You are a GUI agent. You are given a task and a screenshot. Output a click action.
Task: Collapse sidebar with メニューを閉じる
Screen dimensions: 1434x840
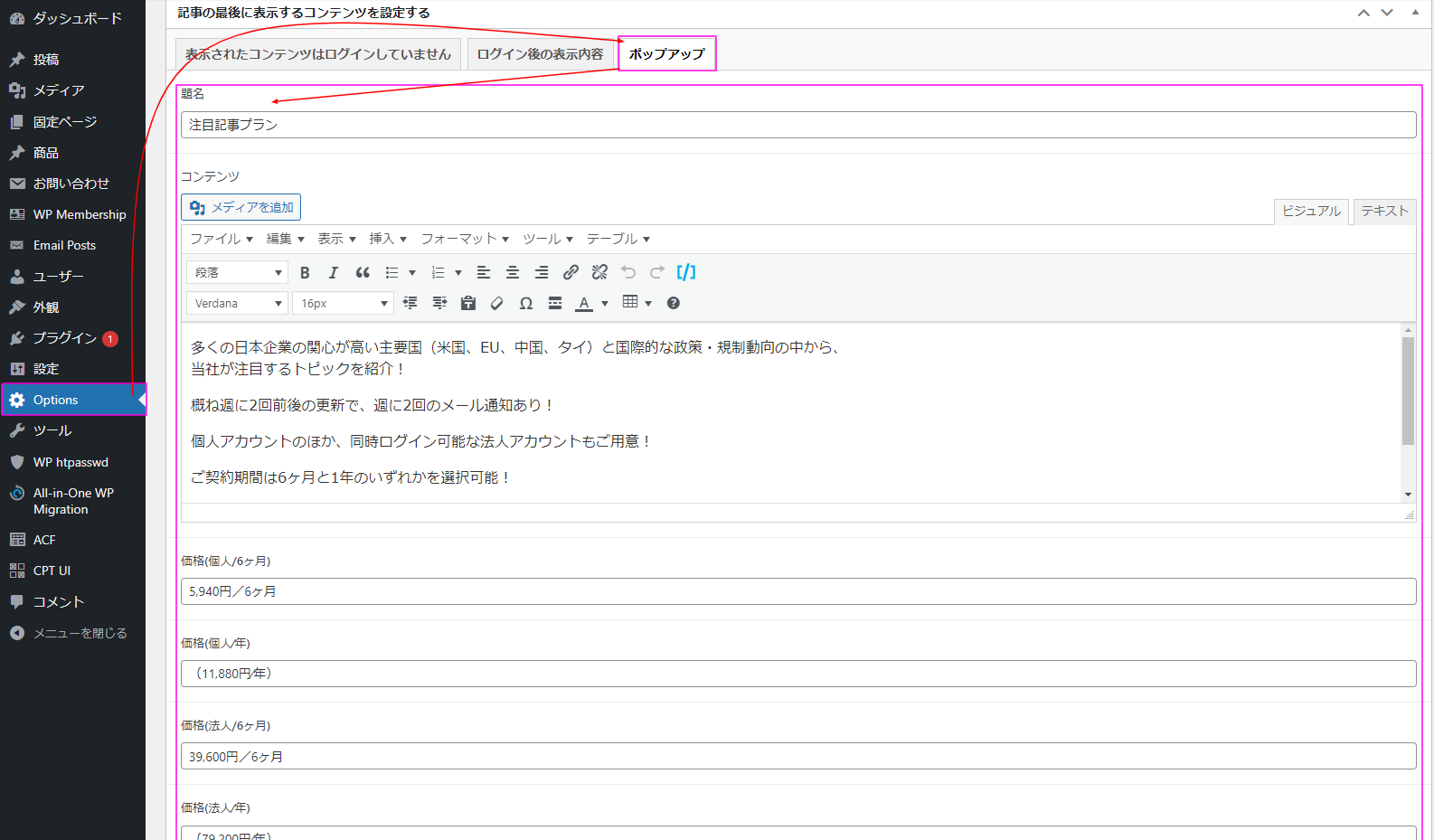point(72,633)
